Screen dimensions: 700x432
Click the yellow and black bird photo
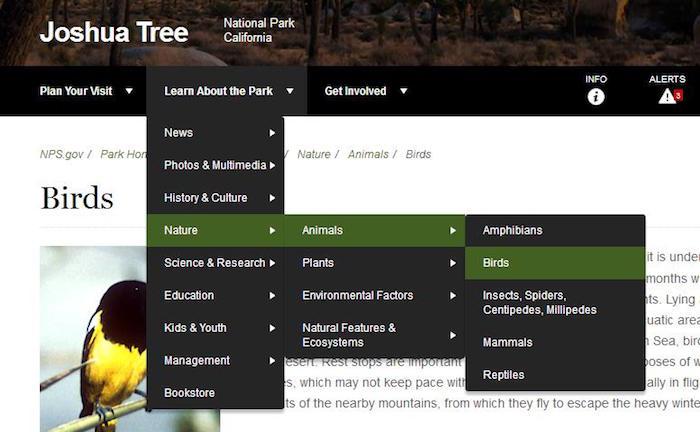pos(93,339)
